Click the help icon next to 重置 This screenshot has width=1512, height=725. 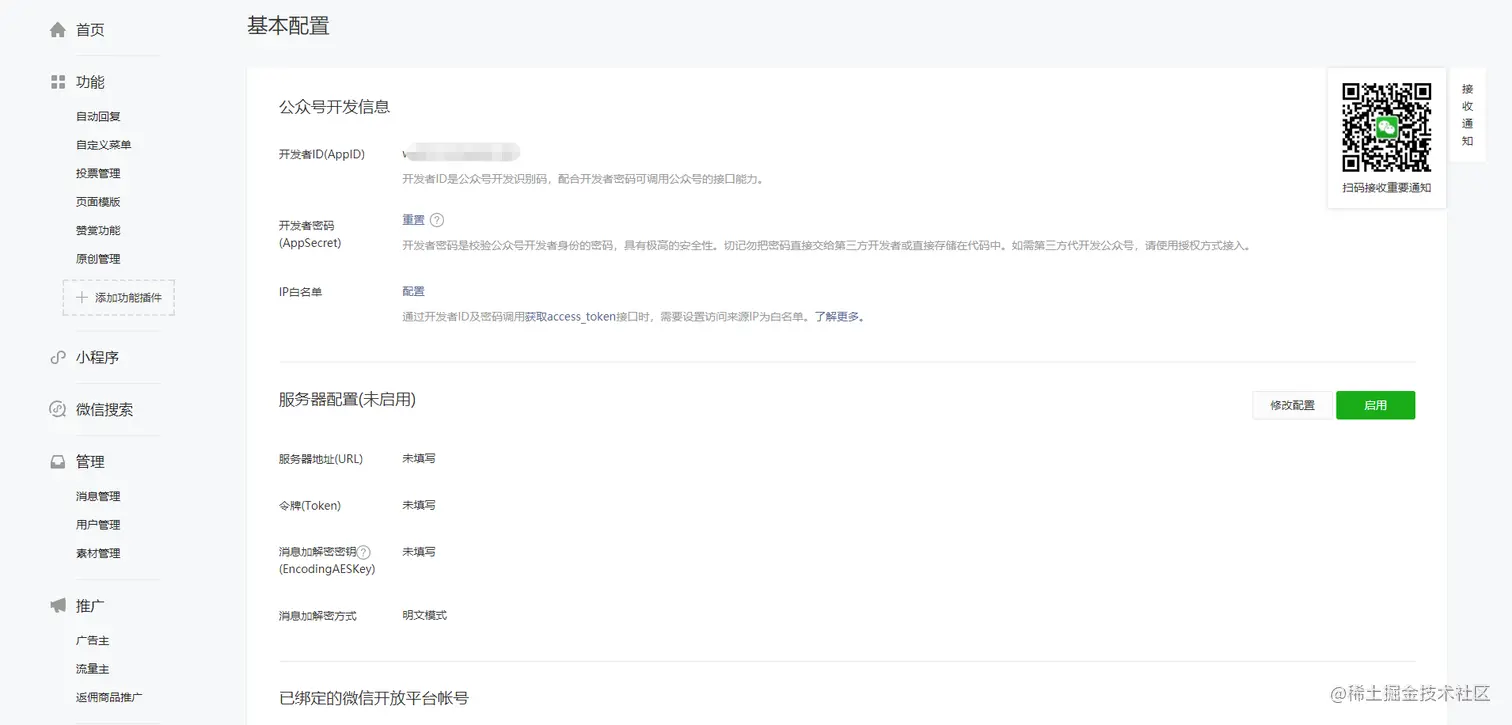[x=436, y=220]
